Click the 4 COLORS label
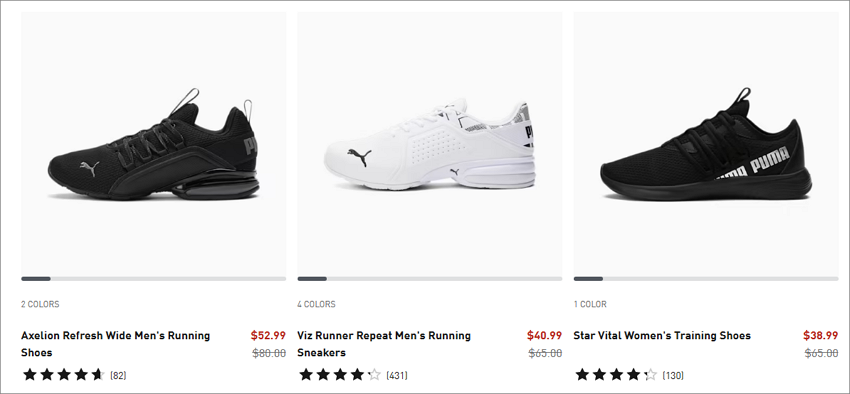Screen dimensions: 850x394 point(316,304)
